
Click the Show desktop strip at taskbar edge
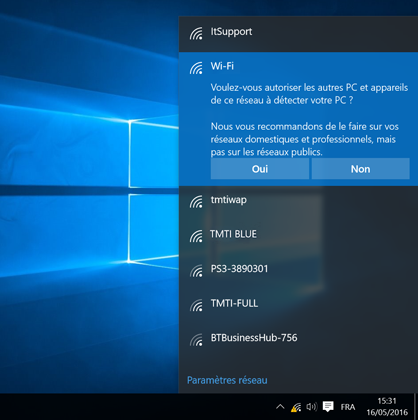click(x=416, y=407)
